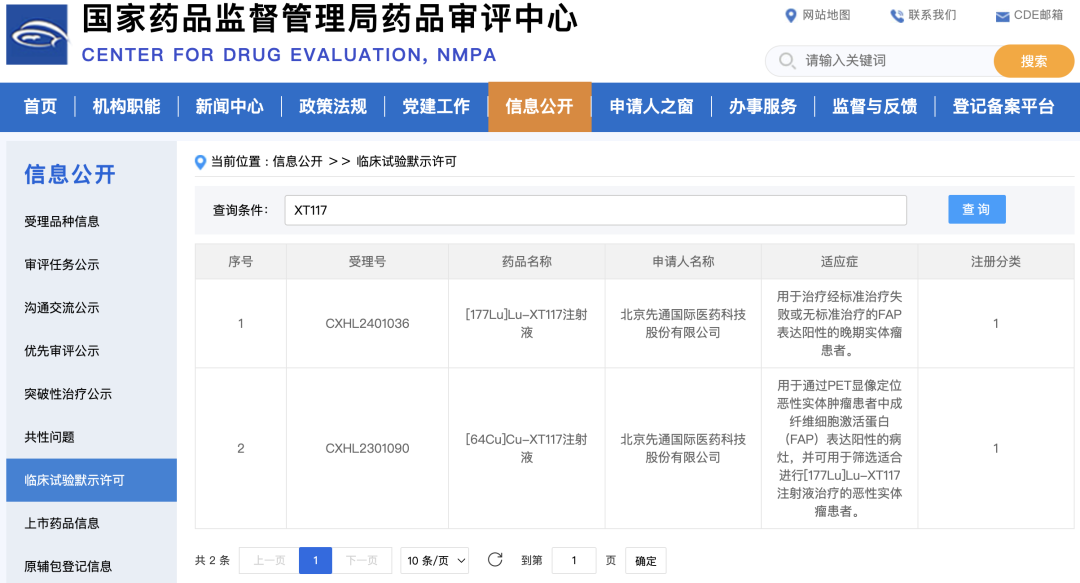Screen dimensions: 1080x583
Task: Click the page number jump input box
Action: [x=574, y=561]
